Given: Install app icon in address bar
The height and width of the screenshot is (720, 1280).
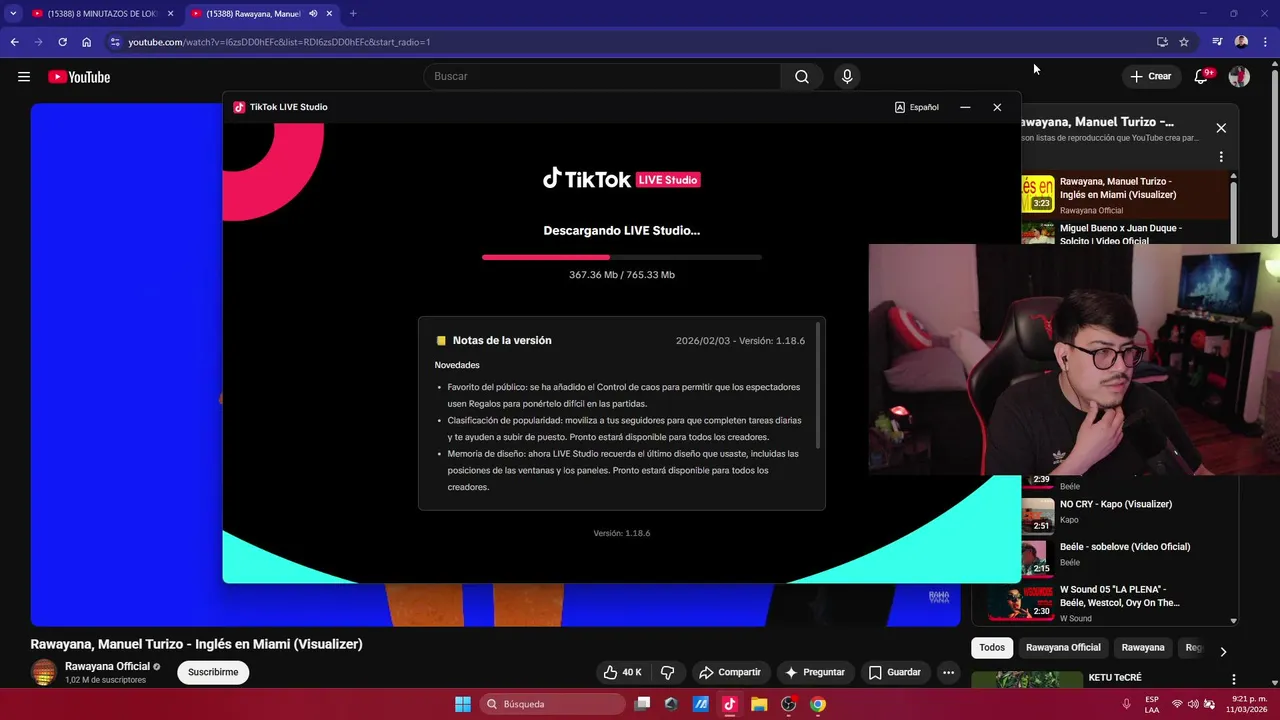Looking at the screenshot, I should coord(1162,42).
